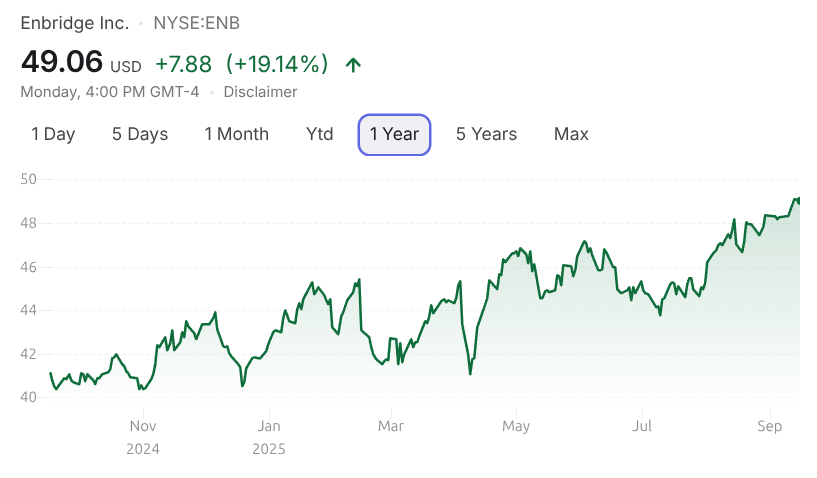Screen dimensions: 817x478
Task: Click the latest price point at chart end
Action: click(799, 200)
